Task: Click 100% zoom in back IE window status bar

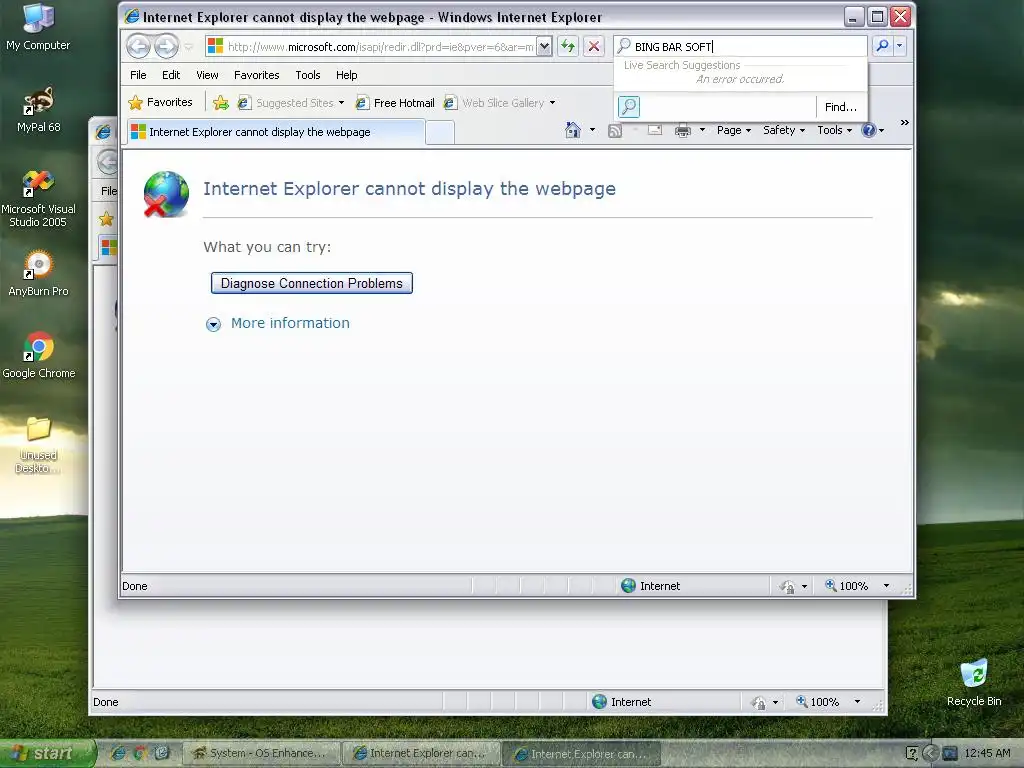Action: coord(818,702)
